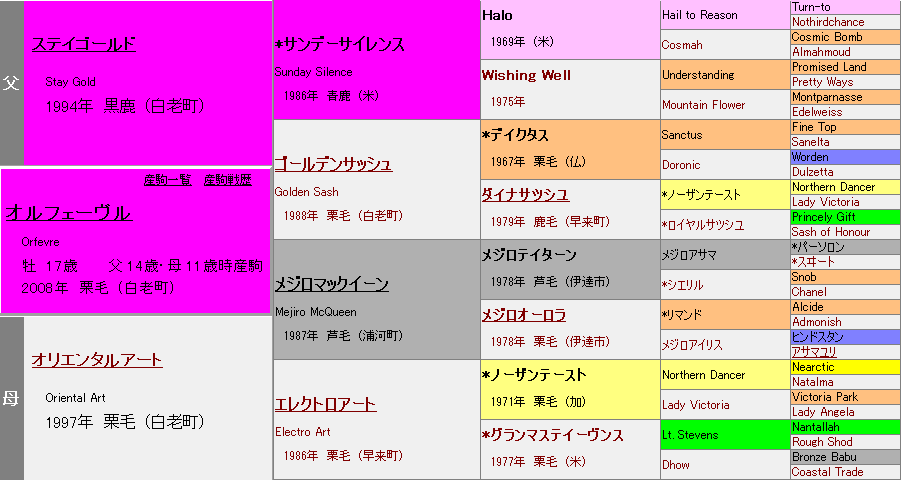
Task: Click the ゴールデンサッシュ (Golden Sash) link
Action: coord(333,164)
